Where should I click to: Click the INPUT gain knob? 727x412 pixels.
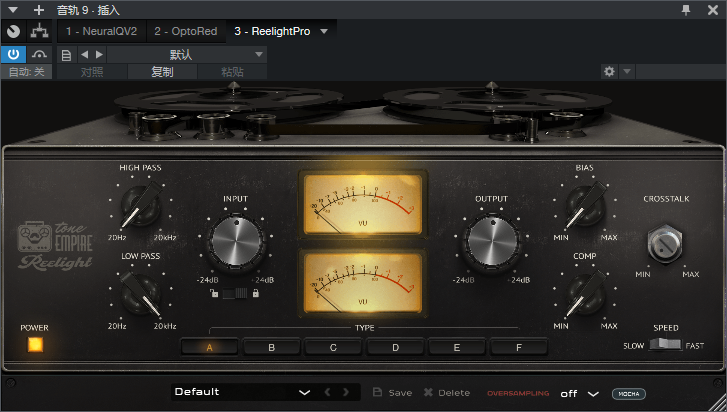pos(236,241)
